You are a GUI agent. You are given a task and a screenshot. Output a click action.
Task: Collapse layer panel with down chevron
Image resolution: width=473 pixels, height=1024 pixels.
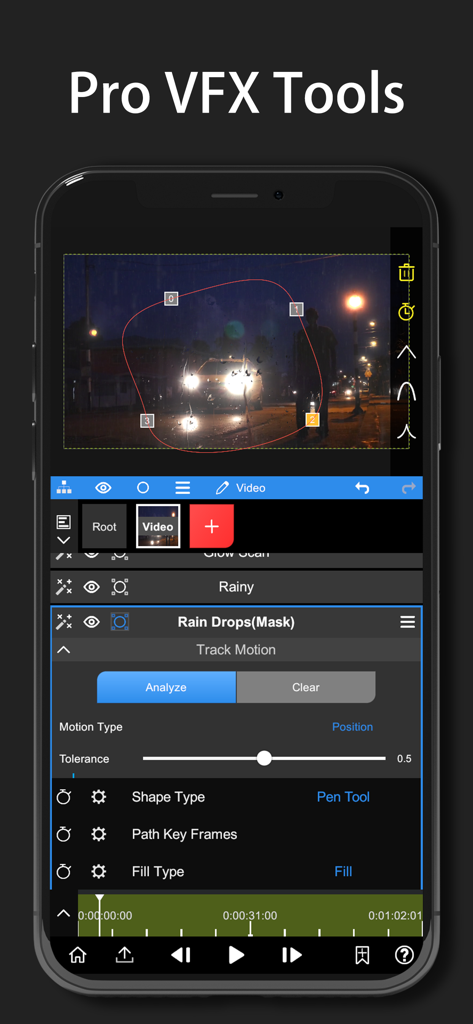click(x=63, y=540)
